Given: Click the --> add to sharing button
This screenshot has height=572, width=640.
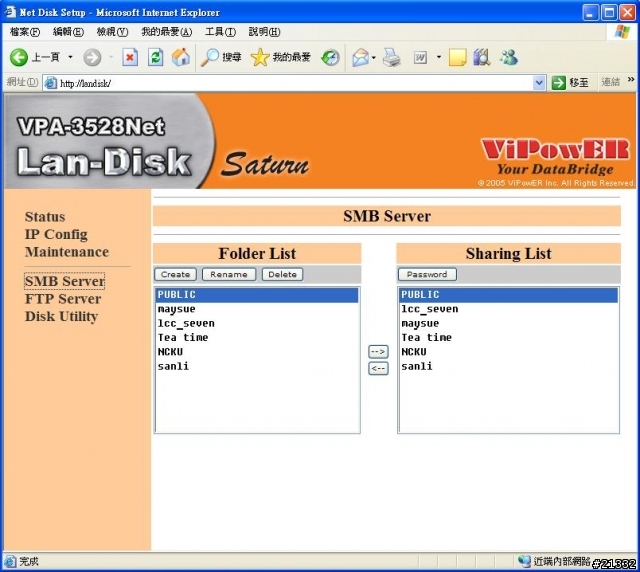Looking at the screenshot, I should 378,352.
